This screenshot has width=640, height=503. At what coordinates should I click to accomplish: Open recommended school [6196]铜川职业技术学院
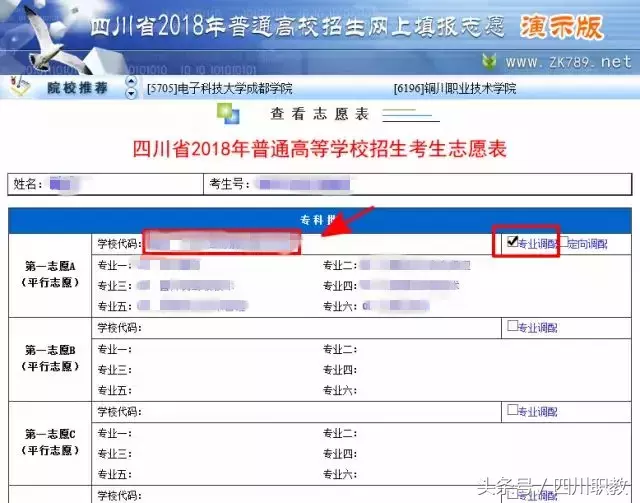455,88
